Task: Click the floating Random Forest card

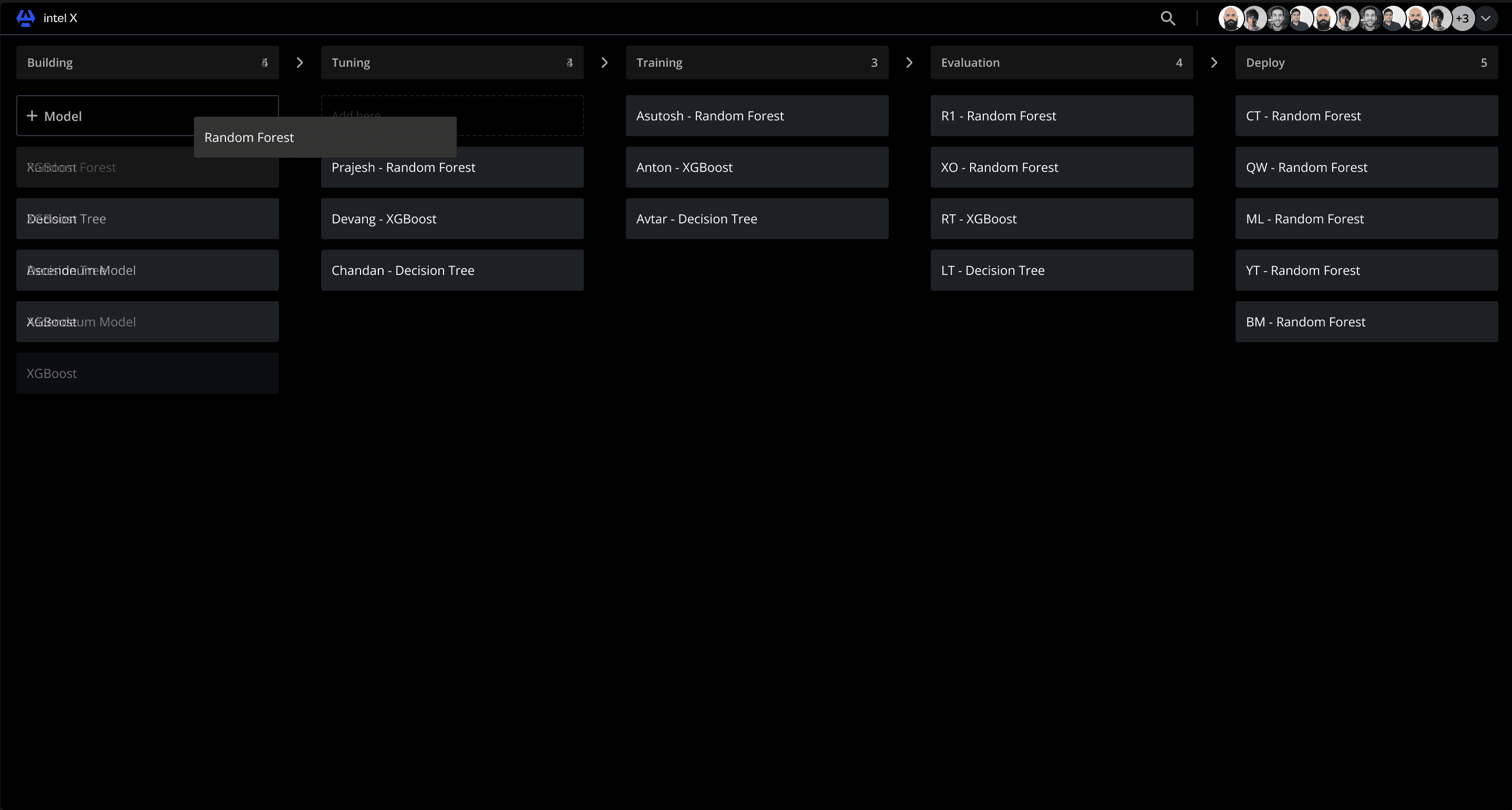Action: point(325,138)
